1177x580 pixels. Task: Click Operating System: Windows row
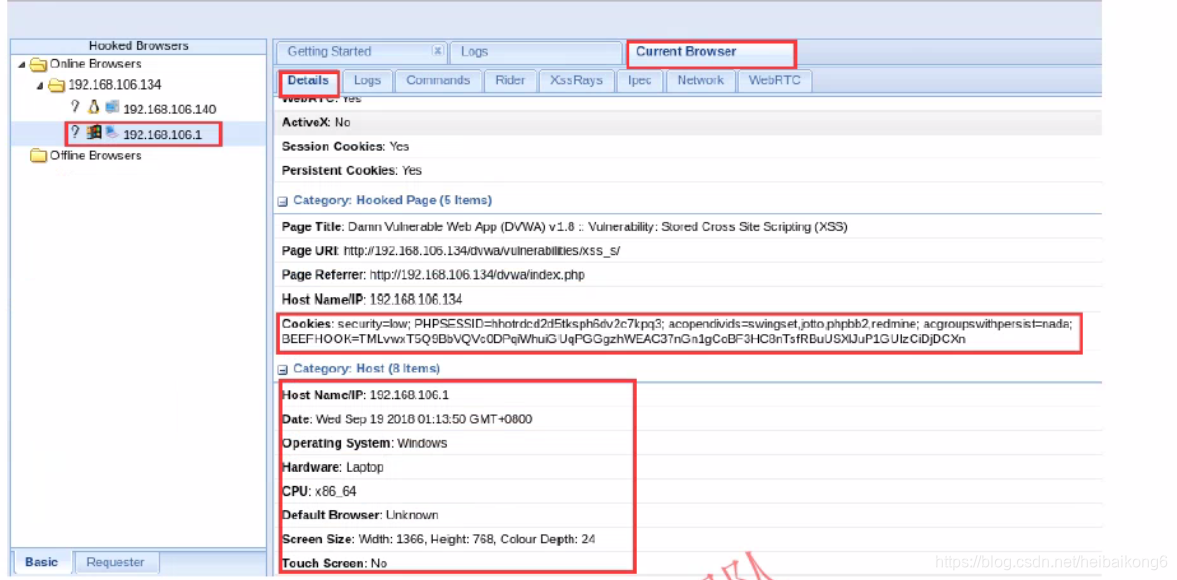(x=688, y=443)
